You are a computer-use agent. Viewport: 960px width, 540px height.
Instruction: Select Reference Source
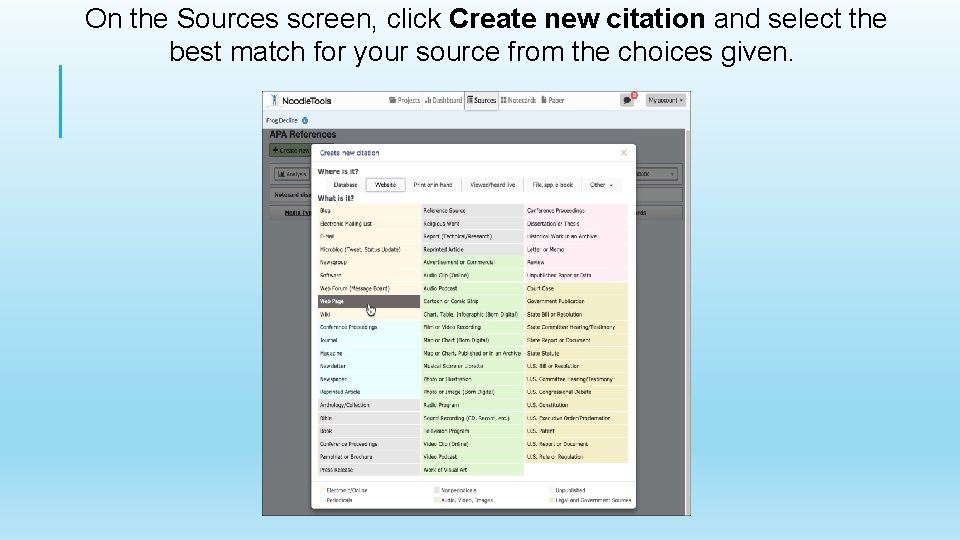point(472,211)
